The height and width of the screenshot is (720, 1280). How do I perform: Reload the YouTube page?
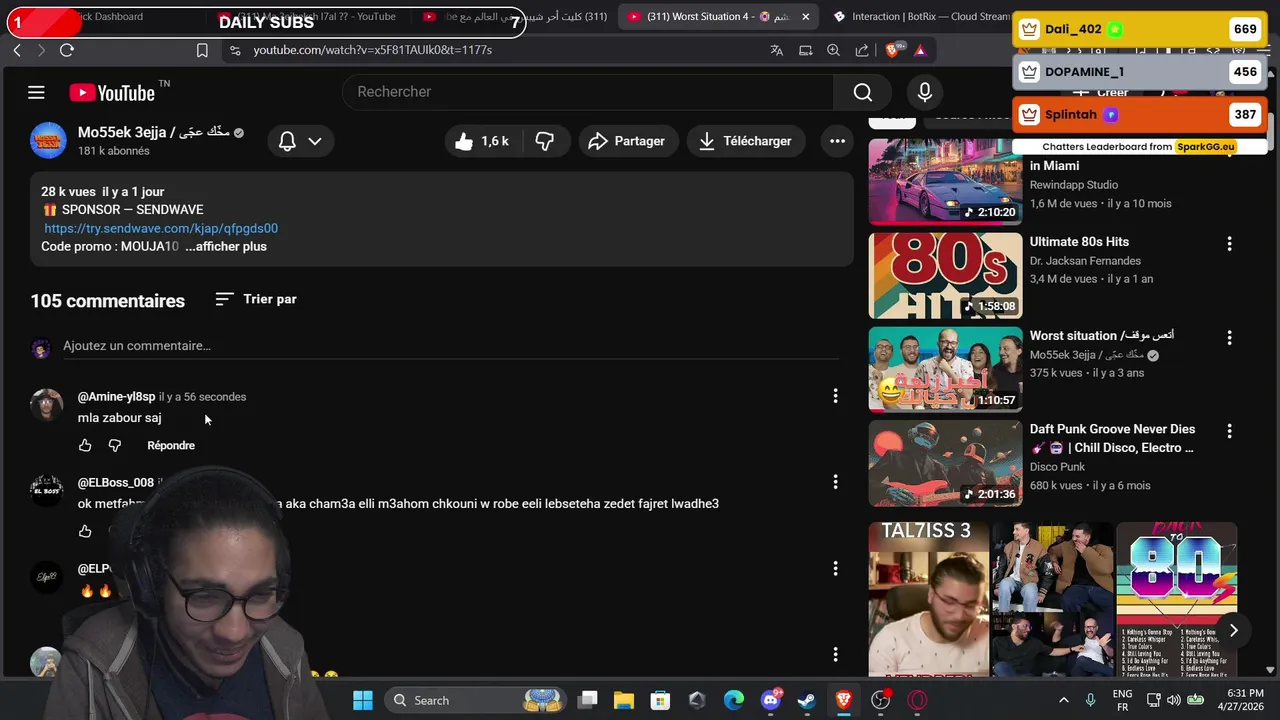(66, 50)
